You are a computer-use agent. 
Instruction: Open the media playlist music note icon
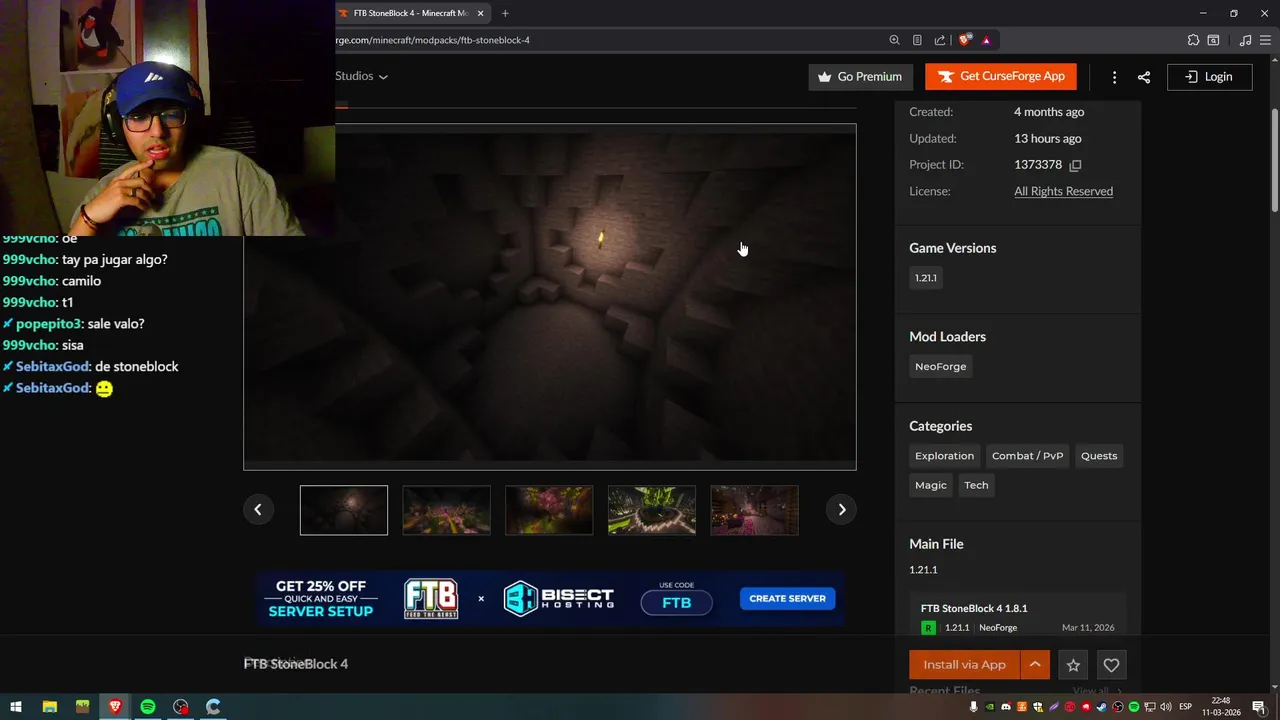1245,40
